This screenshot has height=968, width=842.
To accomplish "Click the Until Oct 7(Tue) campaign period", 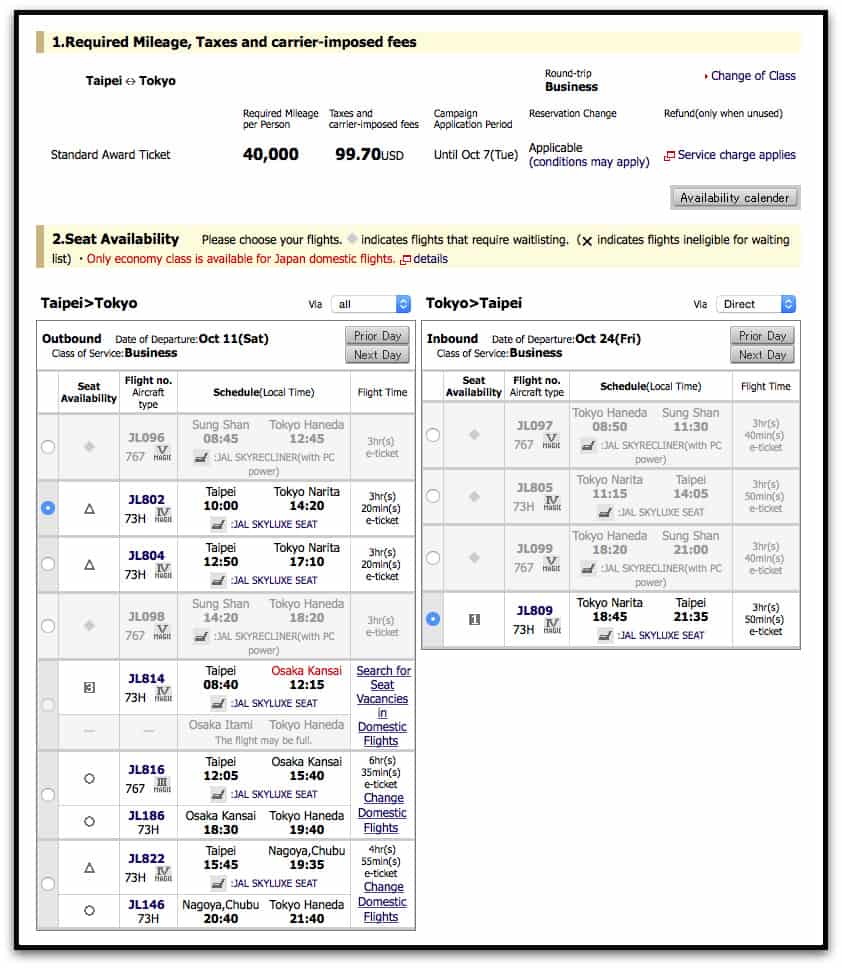I will coord(475,155).
